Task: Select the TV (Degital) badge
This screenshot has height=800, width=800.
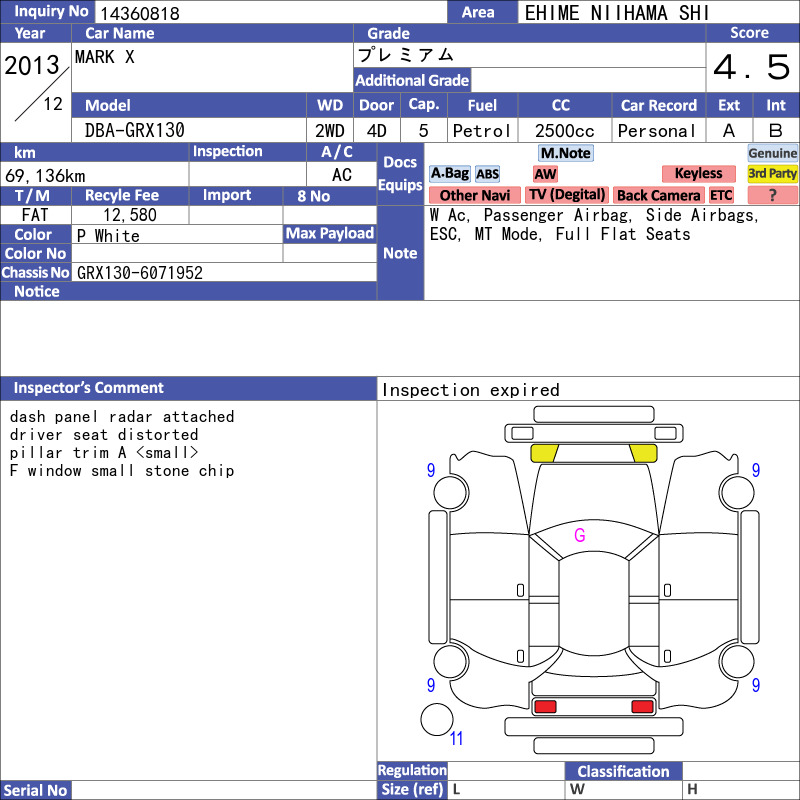Action: [567, 195]
